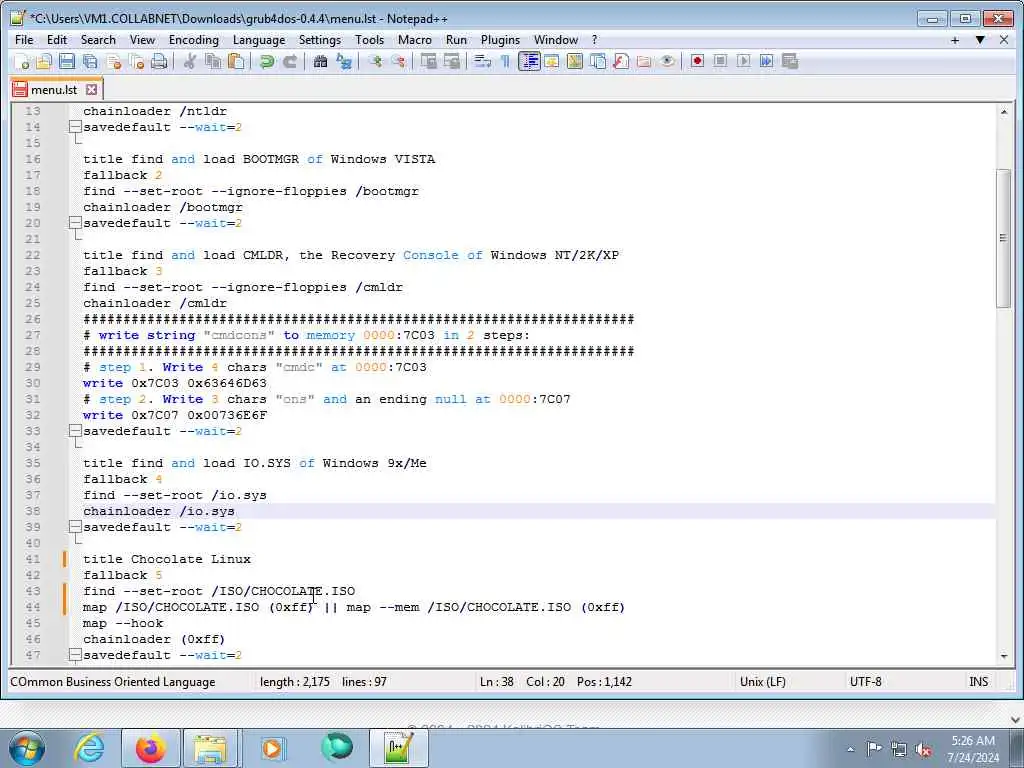Open Firefox from the taskbar
This screenshot has height=768, width=1024.
(x=151, y=748)
